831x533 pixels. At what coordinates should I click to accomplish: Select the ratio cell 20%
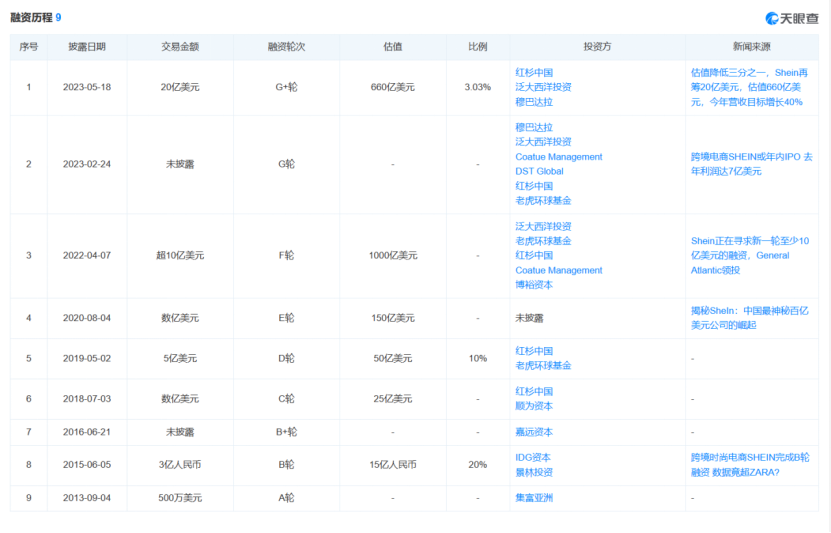coord(478,465)
